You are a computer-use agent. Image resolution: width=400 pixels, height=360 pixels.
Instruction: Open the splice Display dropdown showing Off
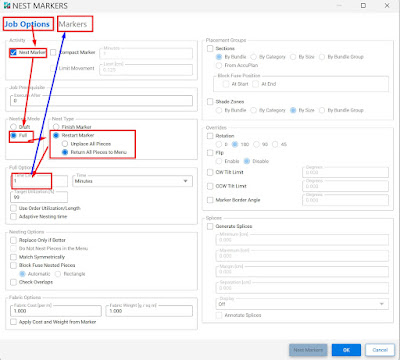(302, 304)
